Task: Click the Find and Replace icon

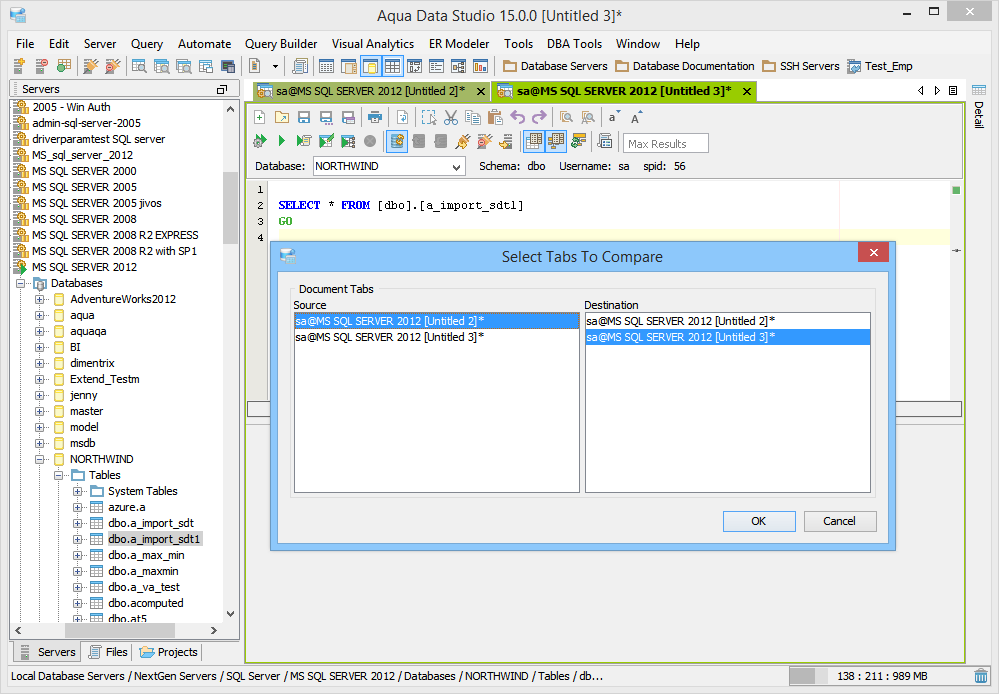Action: coord(588,117)
